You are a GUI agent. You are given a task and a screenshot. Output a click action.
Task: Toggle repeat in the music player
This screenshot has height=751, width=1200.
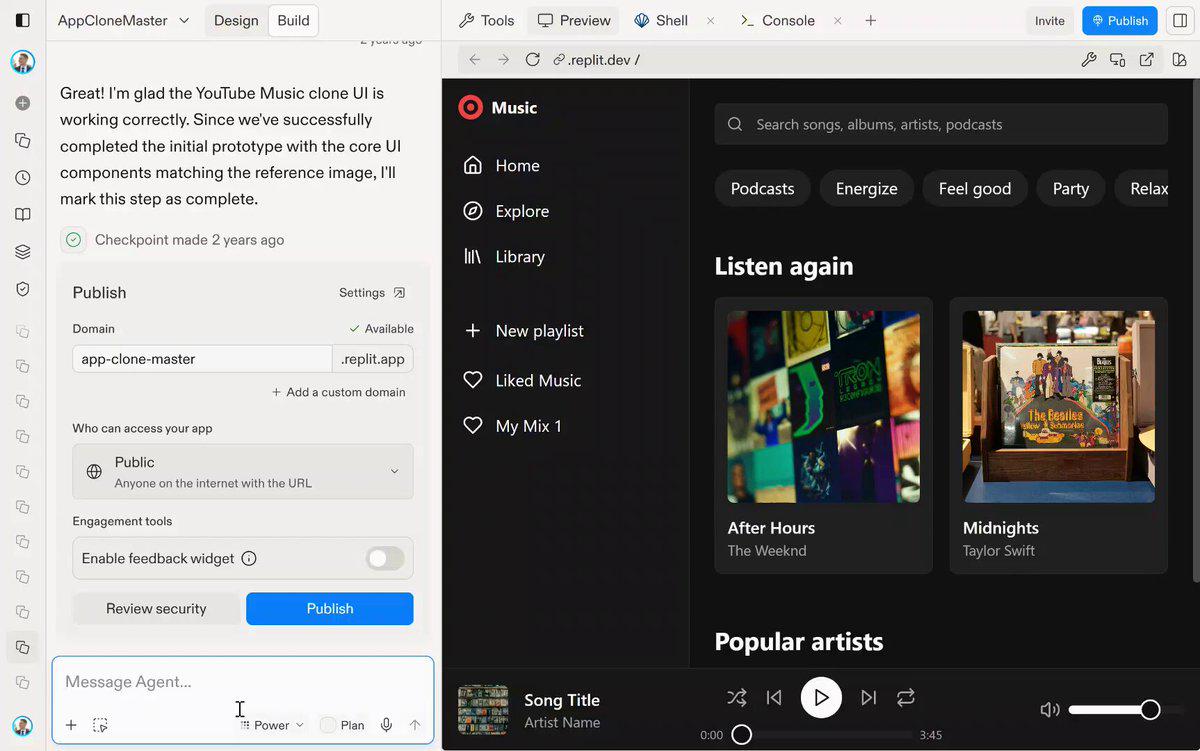point(906,698)
